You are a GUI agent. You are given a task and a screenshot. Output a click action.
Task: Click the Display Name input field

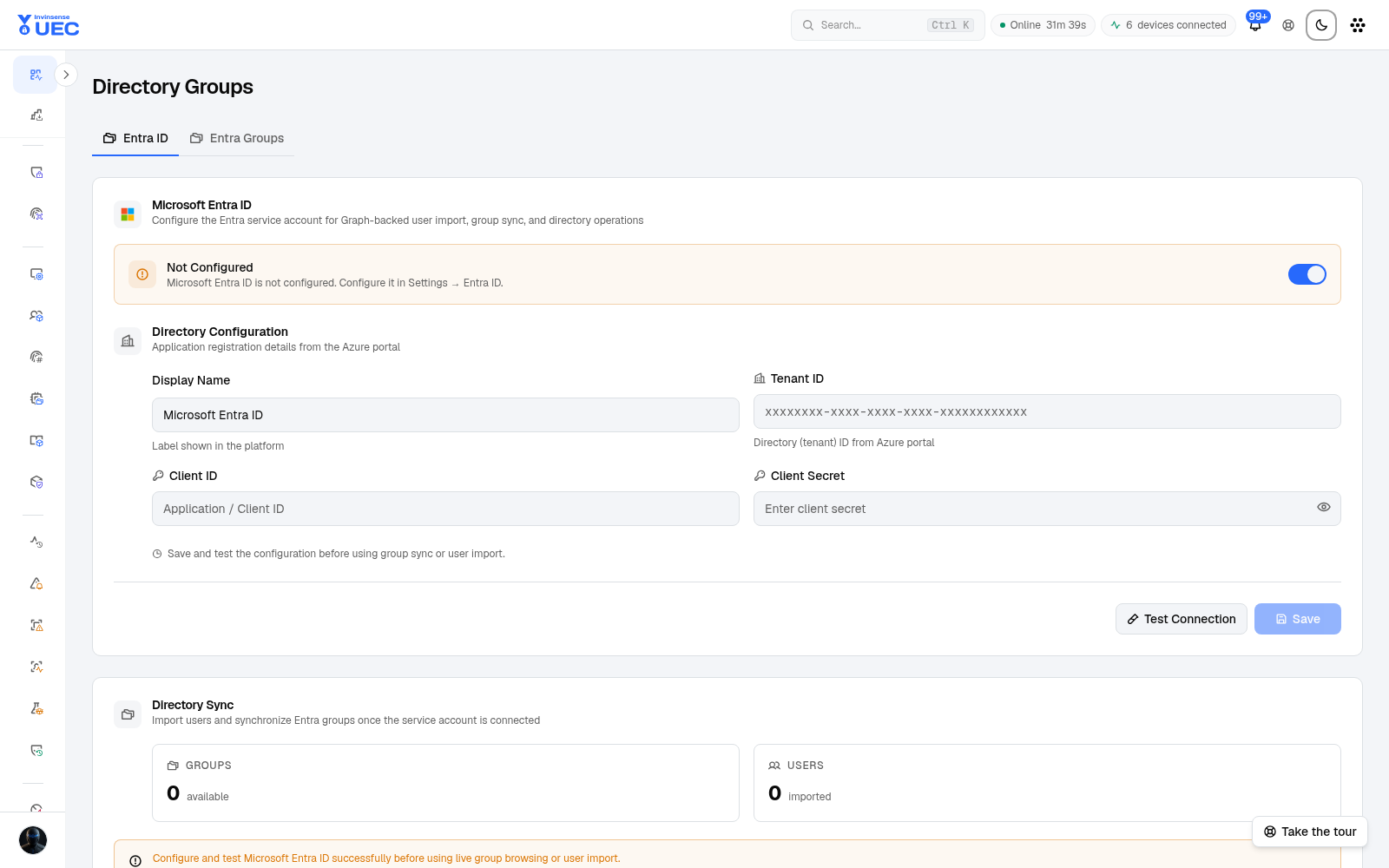coord(445,415)
